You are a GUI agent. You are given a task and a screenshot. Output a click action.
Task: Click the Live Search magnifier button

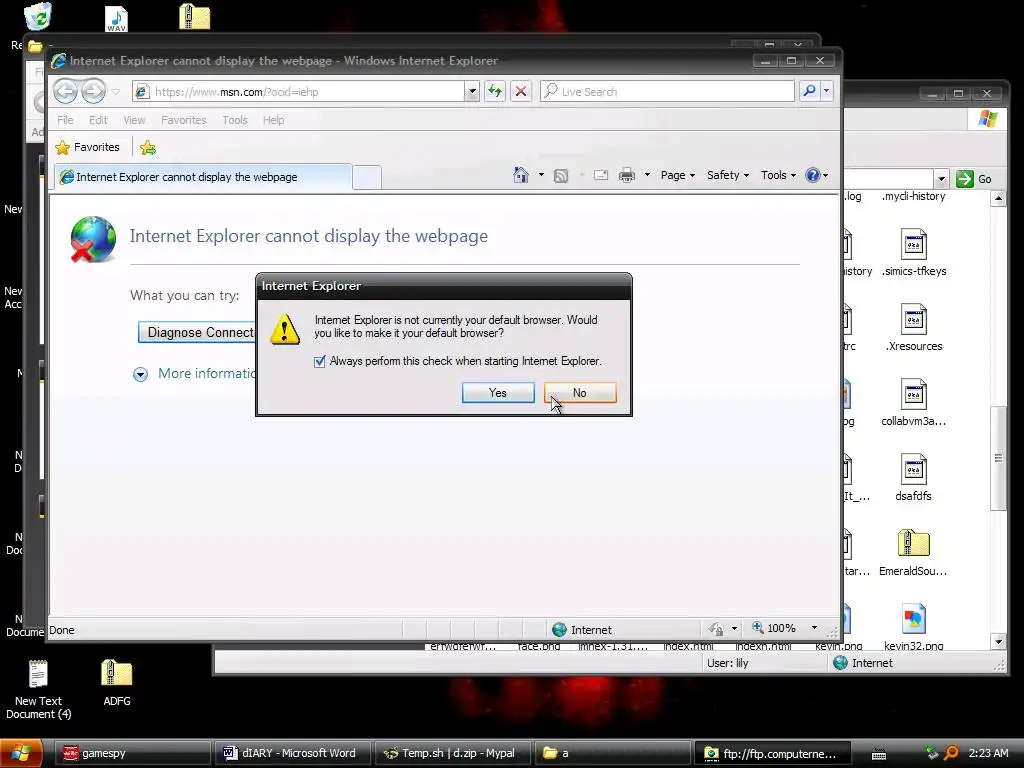tap(809, 91)
